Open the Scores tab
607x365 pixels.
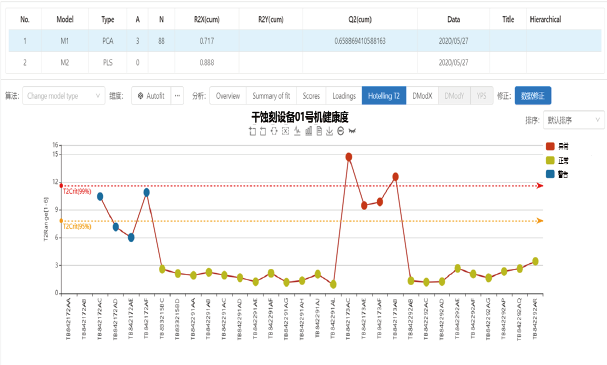311,96
